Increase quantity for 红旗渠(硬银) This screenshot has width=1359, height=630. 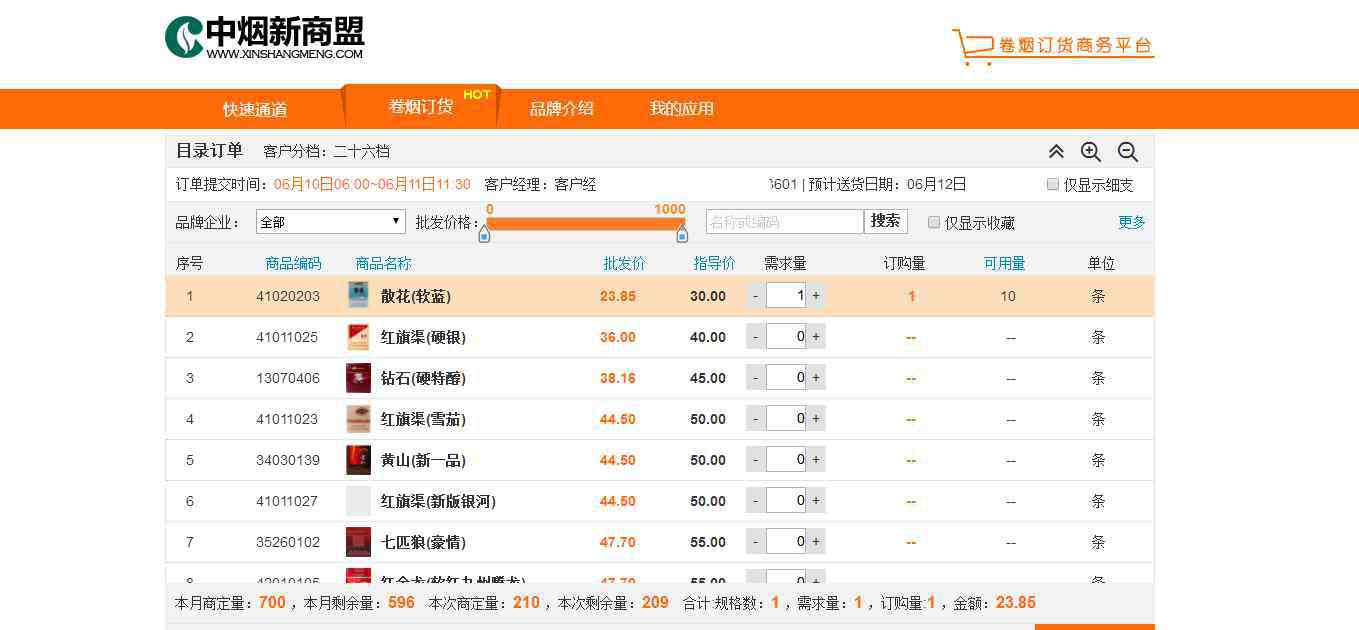click(816, 337)
